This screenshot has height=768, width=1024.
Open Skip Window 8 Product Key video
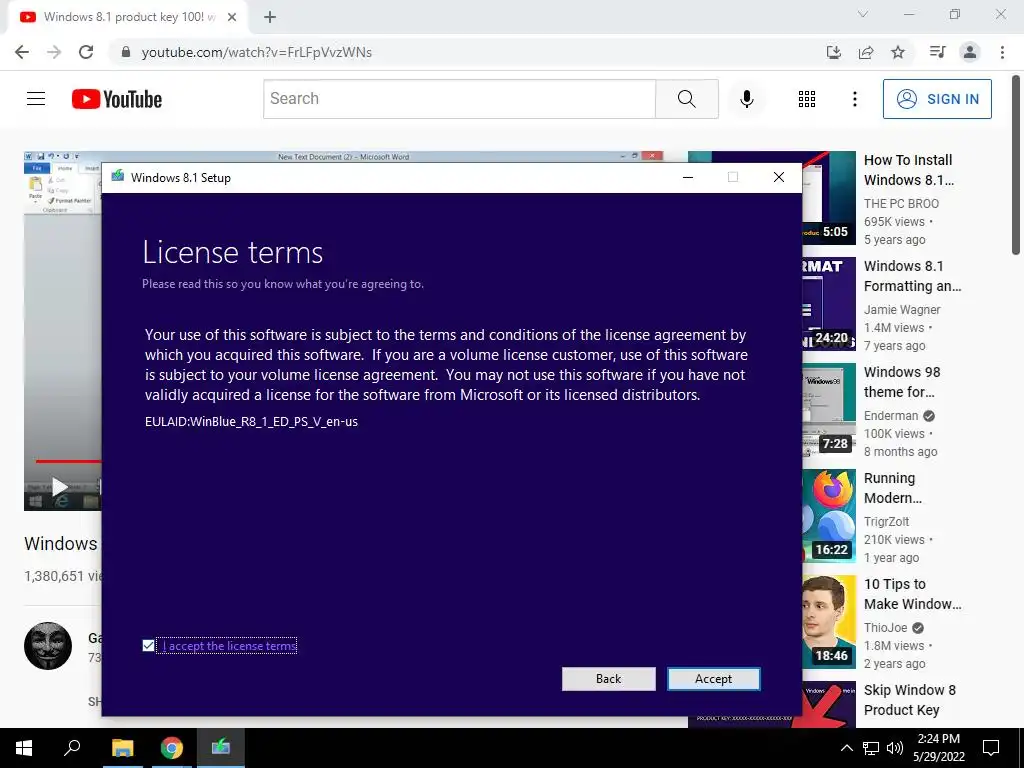910,700
